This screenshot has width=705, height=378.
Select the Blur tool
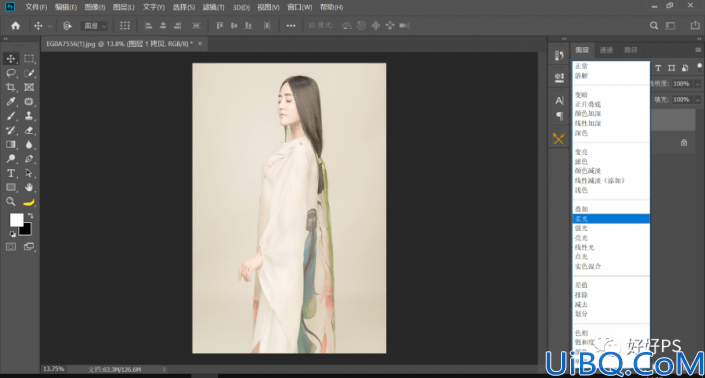click(x=29, y=145)
